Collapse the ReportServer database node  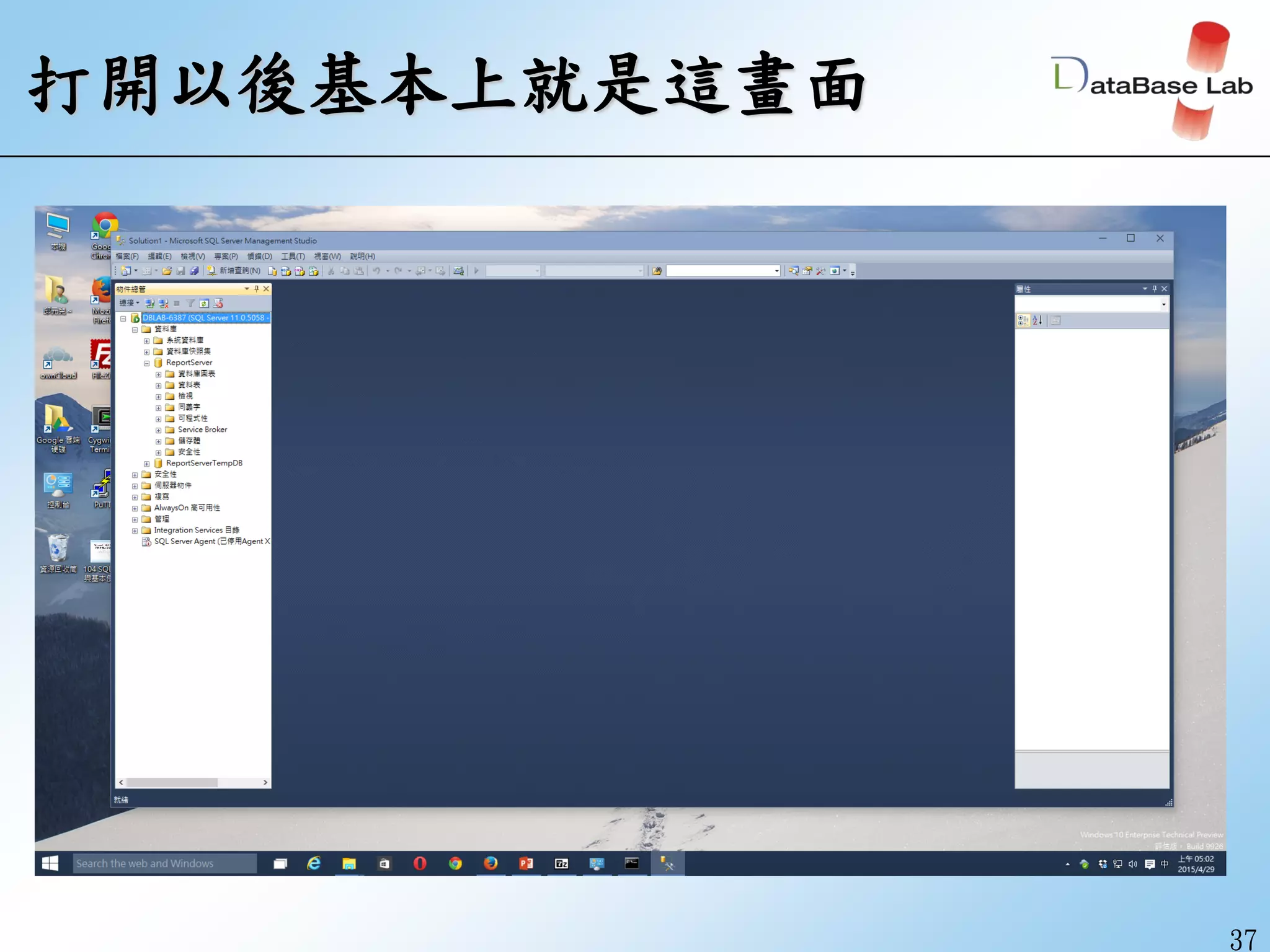[147, 363]
